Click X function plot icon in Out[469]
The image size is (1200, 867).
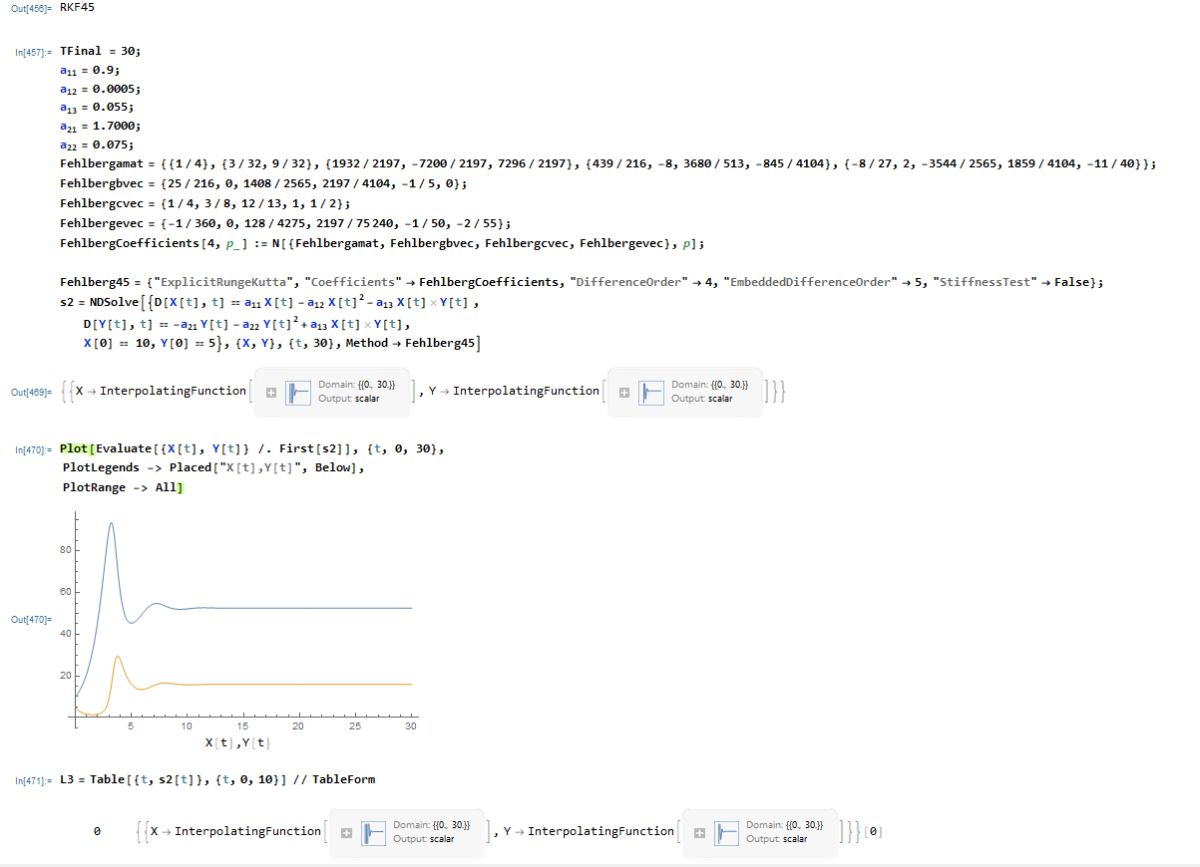tap(299, 393)
